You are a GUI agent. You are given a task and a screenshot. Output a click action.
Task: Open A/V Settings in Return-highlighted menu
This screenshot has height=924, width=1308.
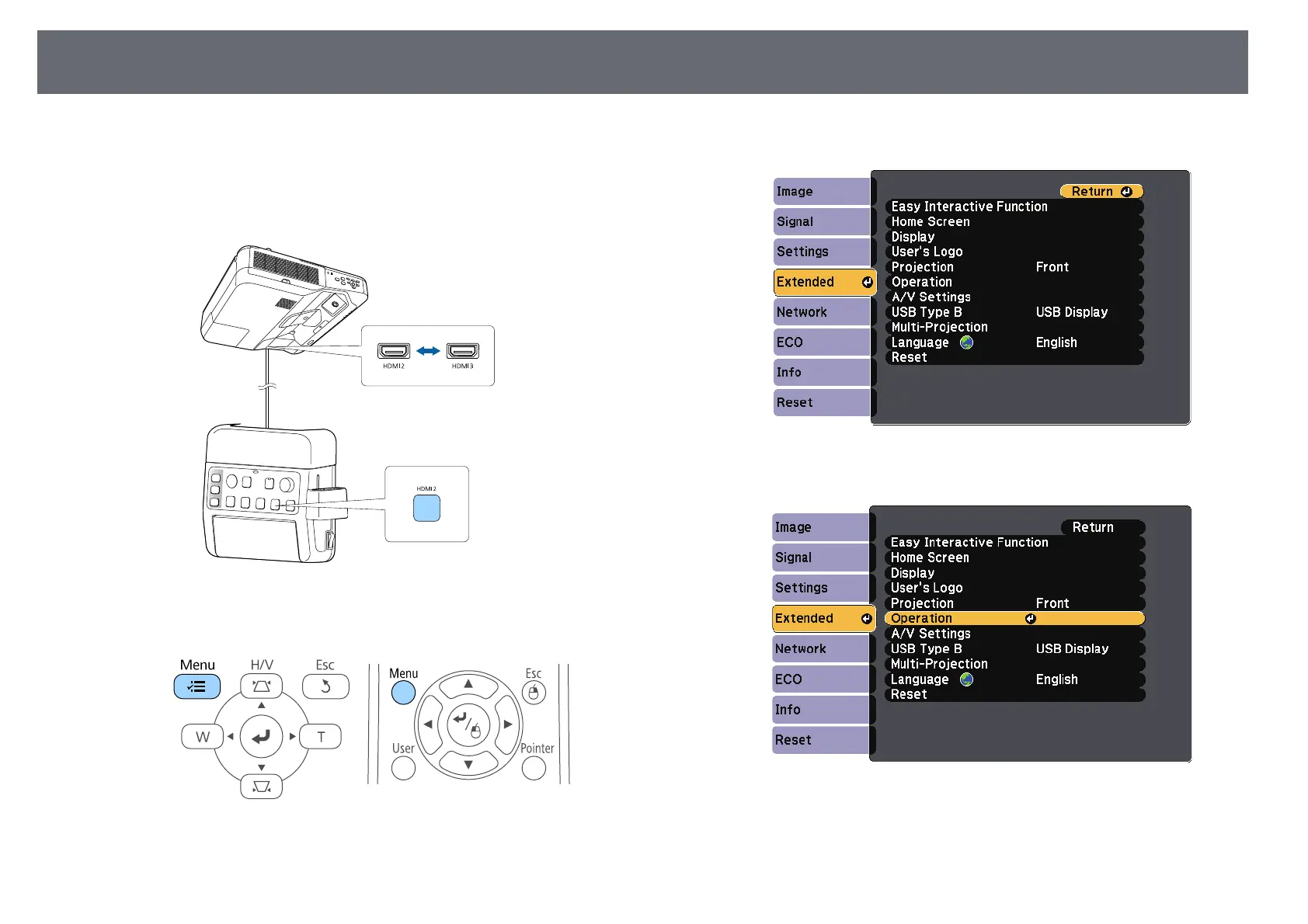(1014, 297)
